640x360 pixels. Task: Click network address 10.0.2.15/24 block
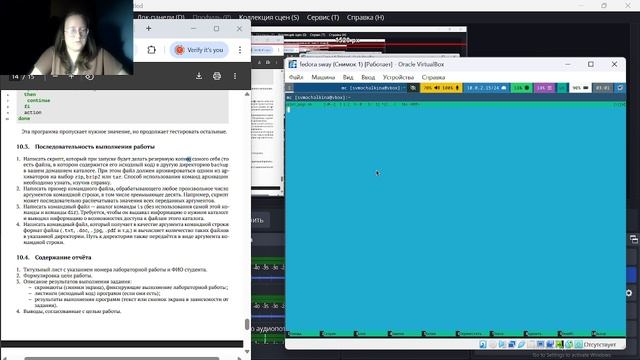click(486, 88)
